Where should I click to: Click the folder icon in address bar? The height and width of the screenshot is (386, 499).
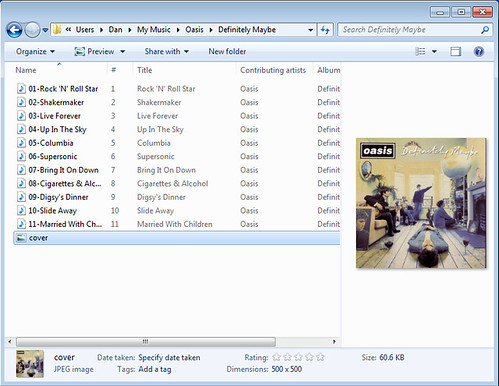57,30
